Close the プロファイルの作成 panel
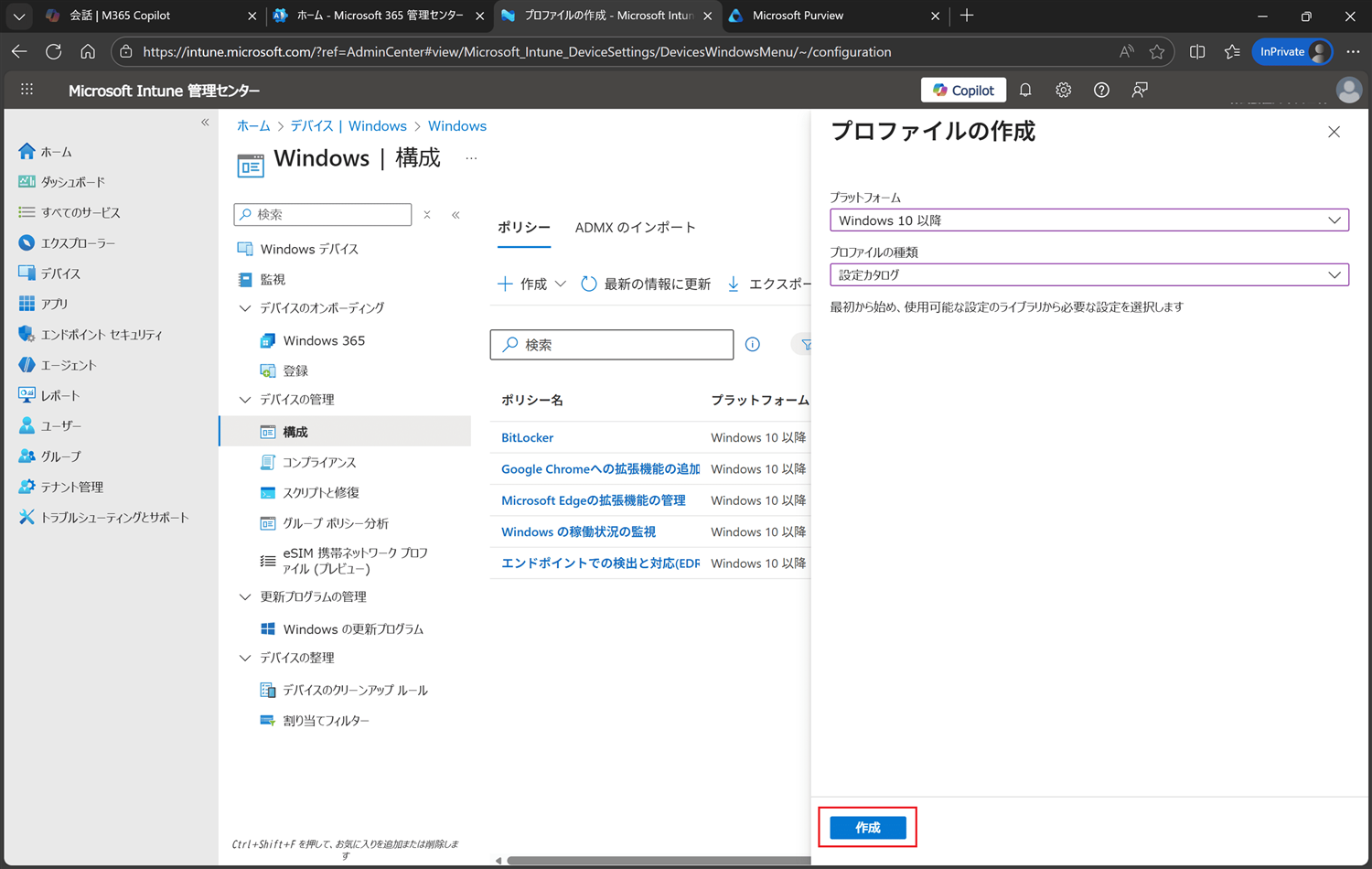The width and height of the screenshot is (1372, 869). pyautogui.click(x=1334, y=132)
